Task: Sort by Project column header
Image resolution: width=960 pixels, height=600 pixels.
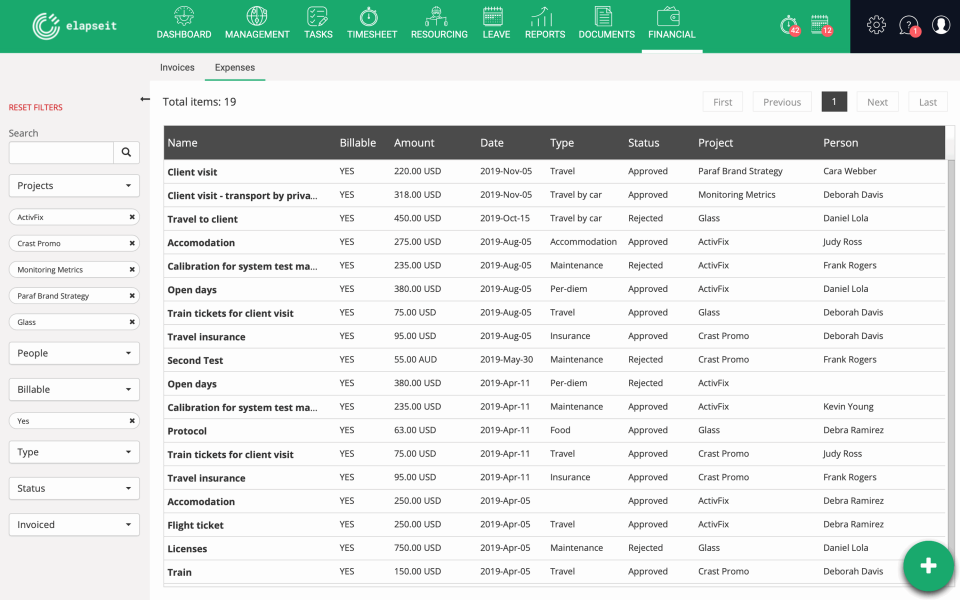Action: point(715,143)
